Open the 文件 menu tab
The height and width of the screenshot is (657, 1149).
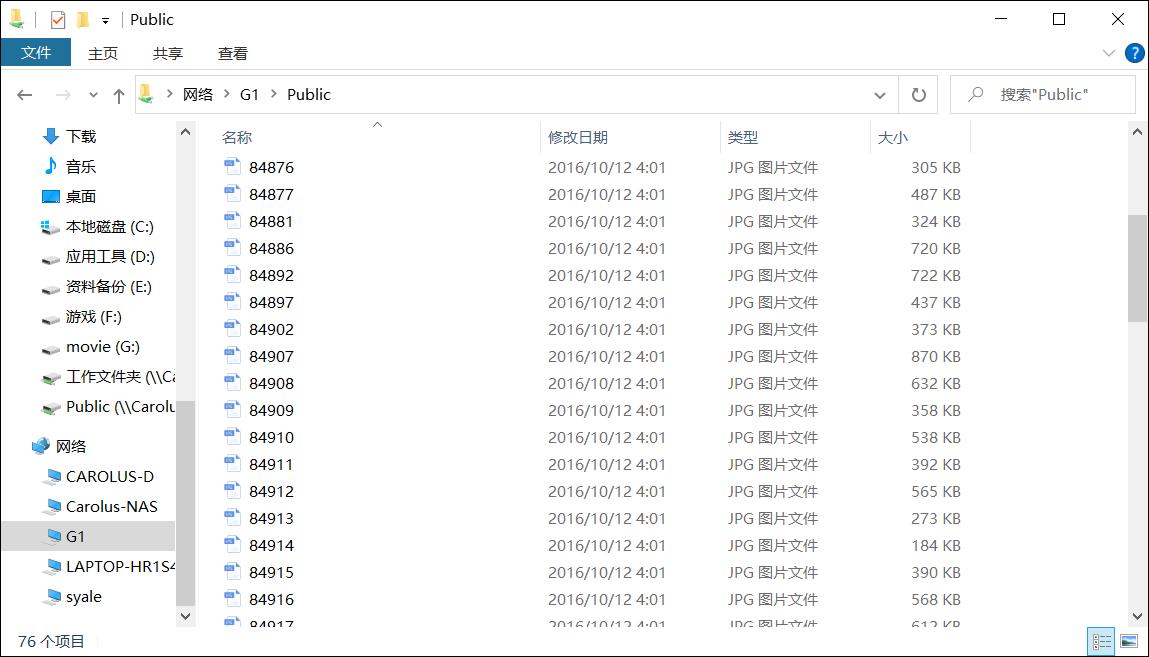[x=36, y=53]
